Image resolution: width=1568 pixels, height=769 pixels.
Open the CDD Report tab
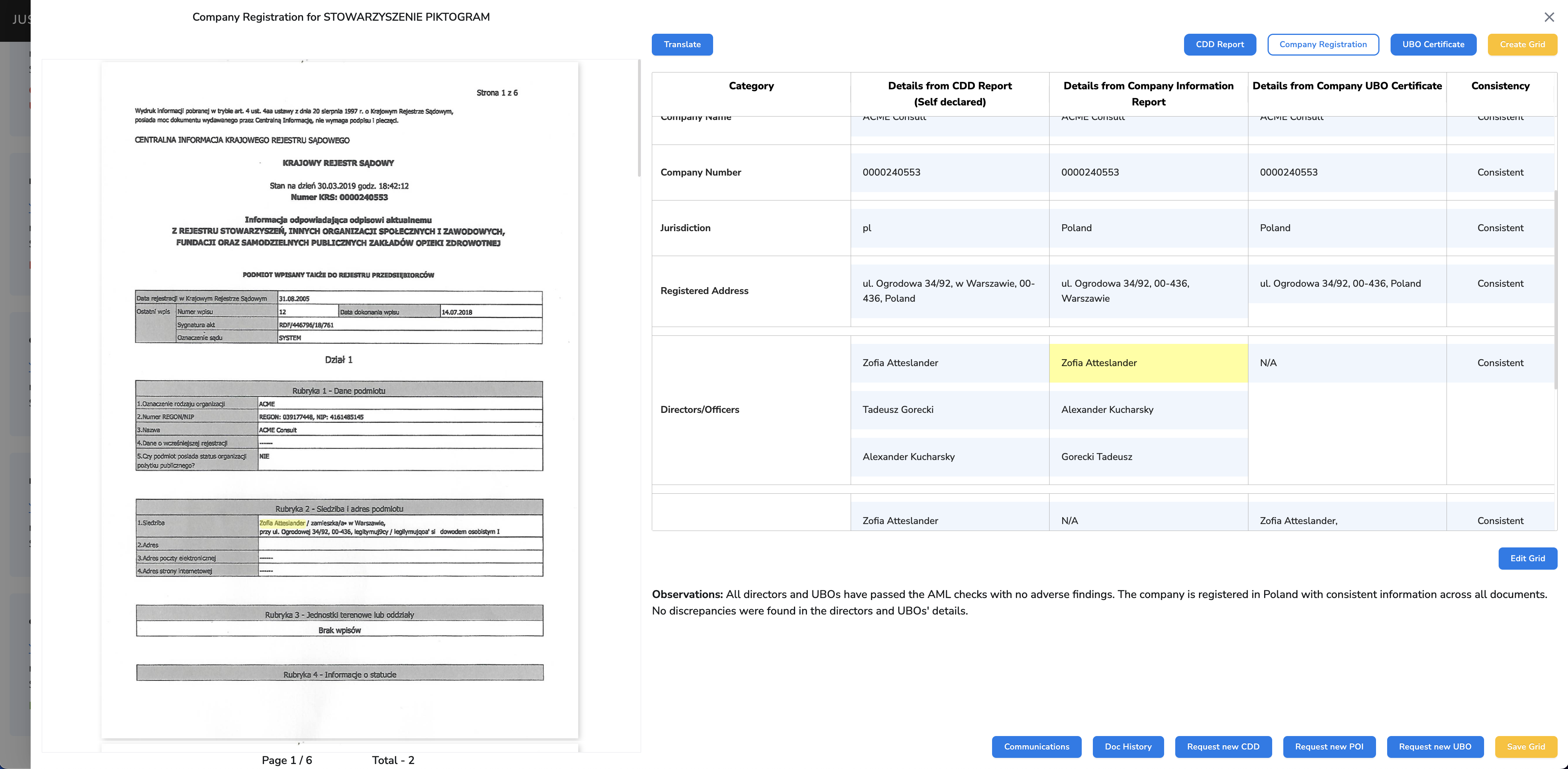coord(1219,44)
